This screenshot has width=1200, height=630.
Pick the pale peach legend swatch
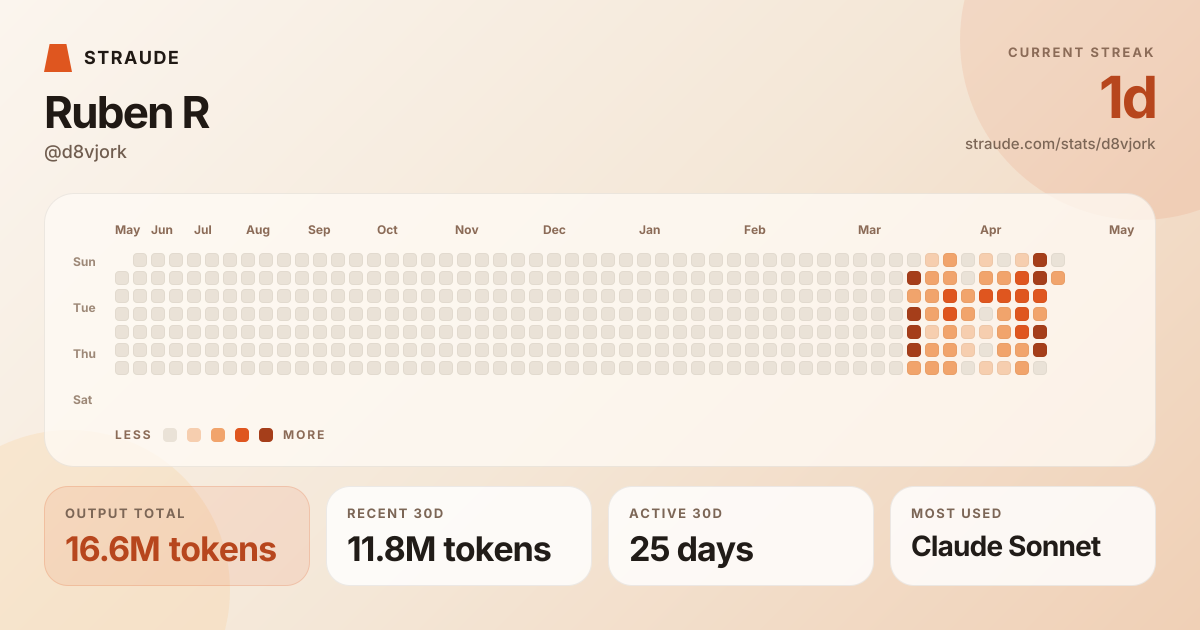tap(194, 435)
